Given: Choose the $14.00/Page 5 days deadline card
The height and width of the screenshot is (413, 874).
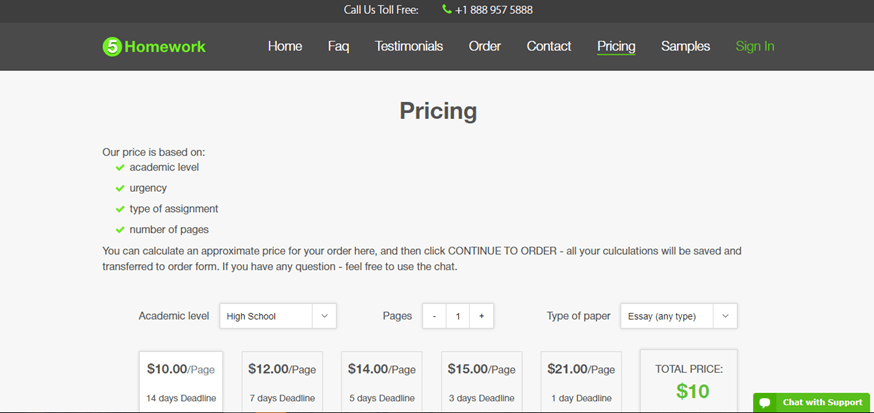Looking at the screenshot, I should click(382, 382).
